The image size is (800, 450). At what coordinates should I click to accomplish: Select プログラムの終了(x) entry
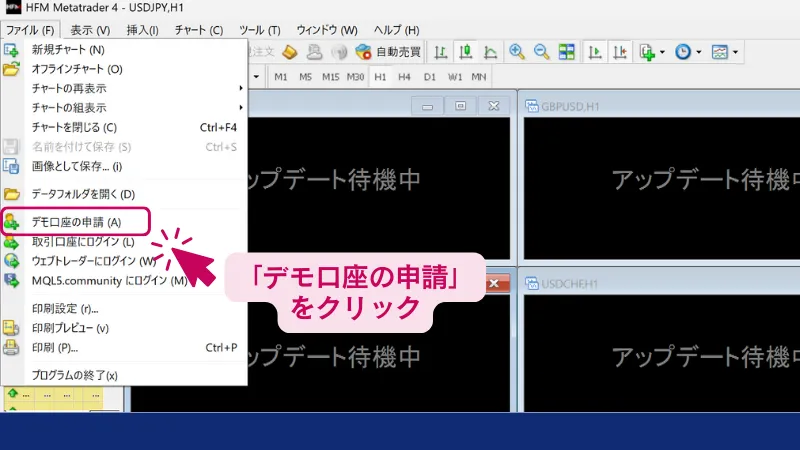click(x=123, y=375)
